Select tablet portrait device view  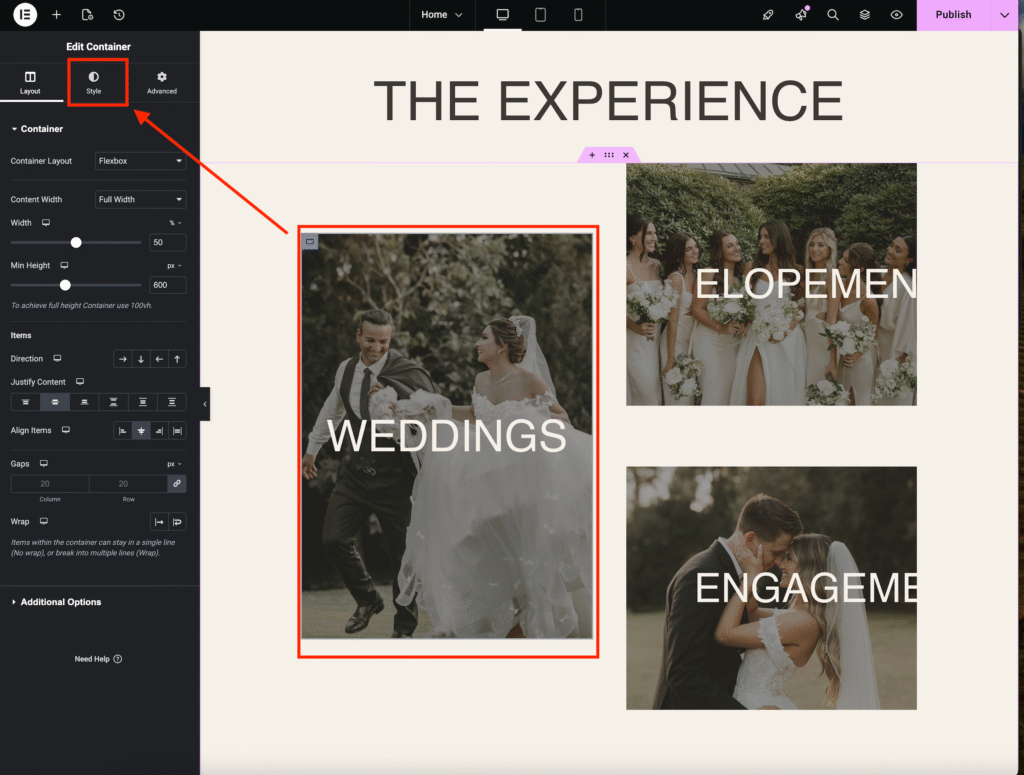(x=540, y=15)
